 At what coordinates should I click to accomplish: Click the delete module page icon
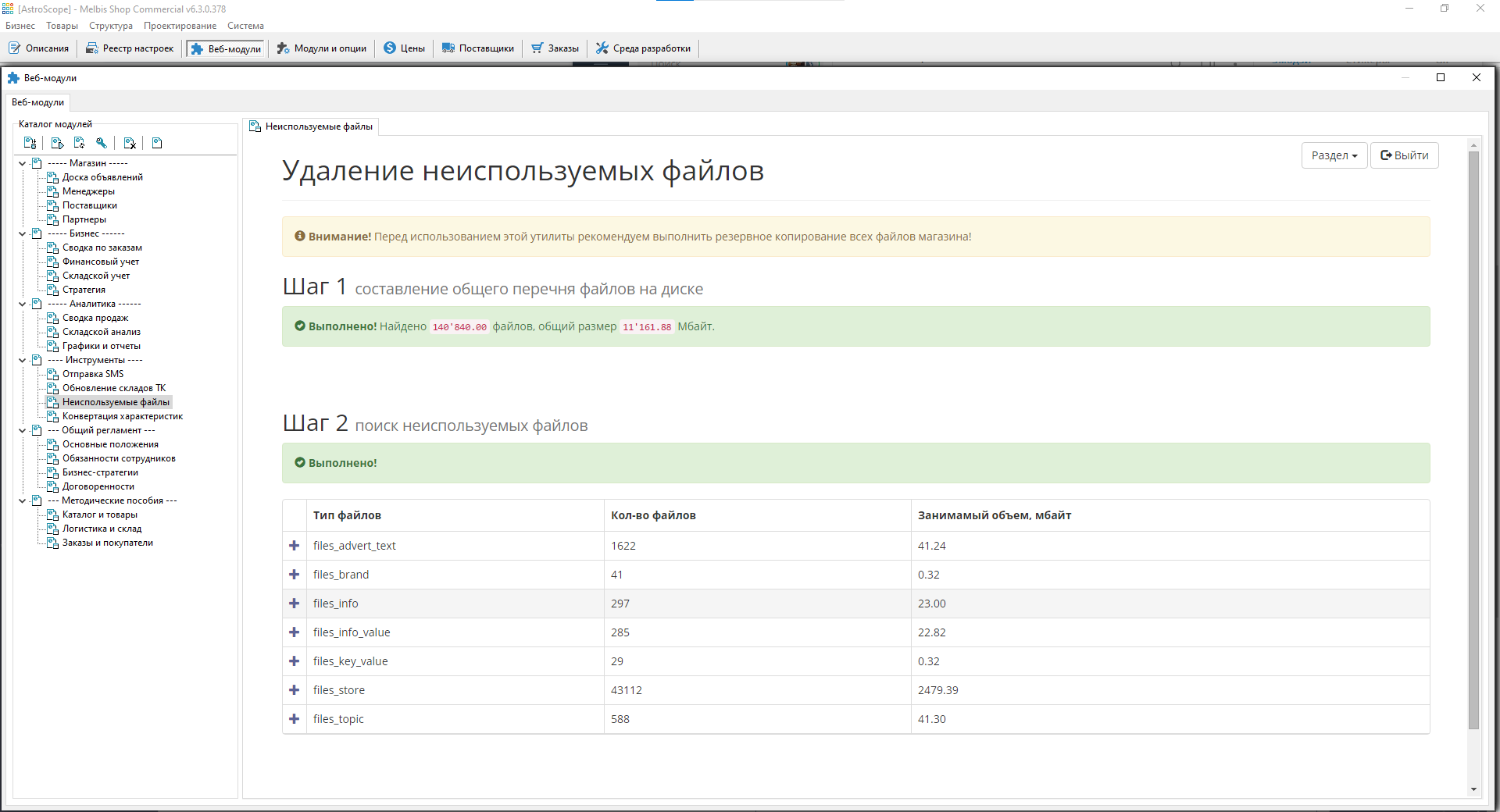(130, 143)
